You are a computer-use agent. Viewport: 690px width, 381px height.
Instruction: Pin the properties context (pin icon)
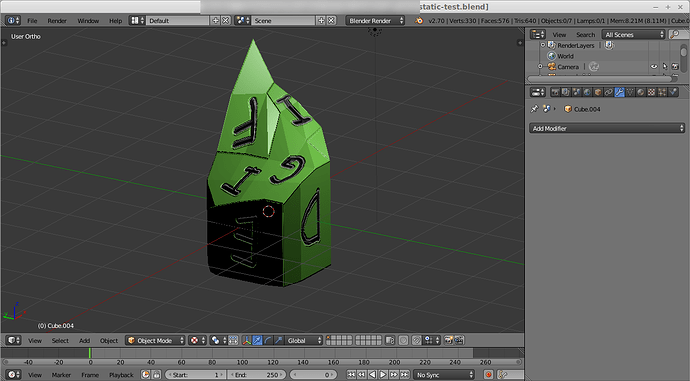coord(534,109)
